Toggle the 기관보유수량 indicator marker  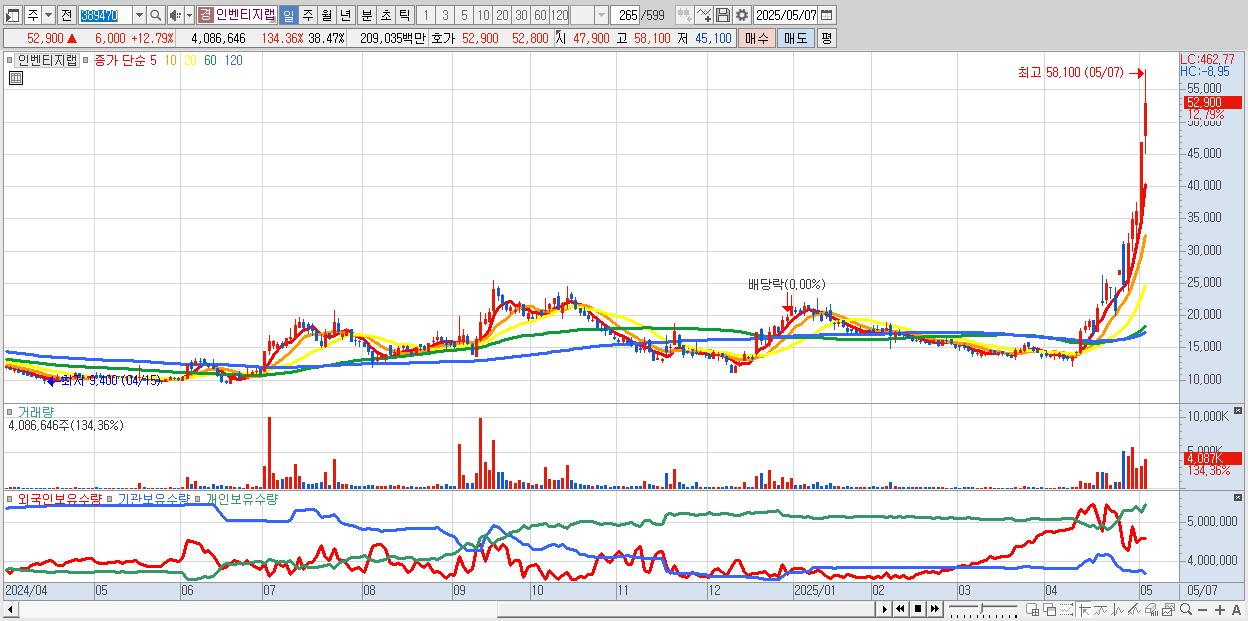pos(111,498)
